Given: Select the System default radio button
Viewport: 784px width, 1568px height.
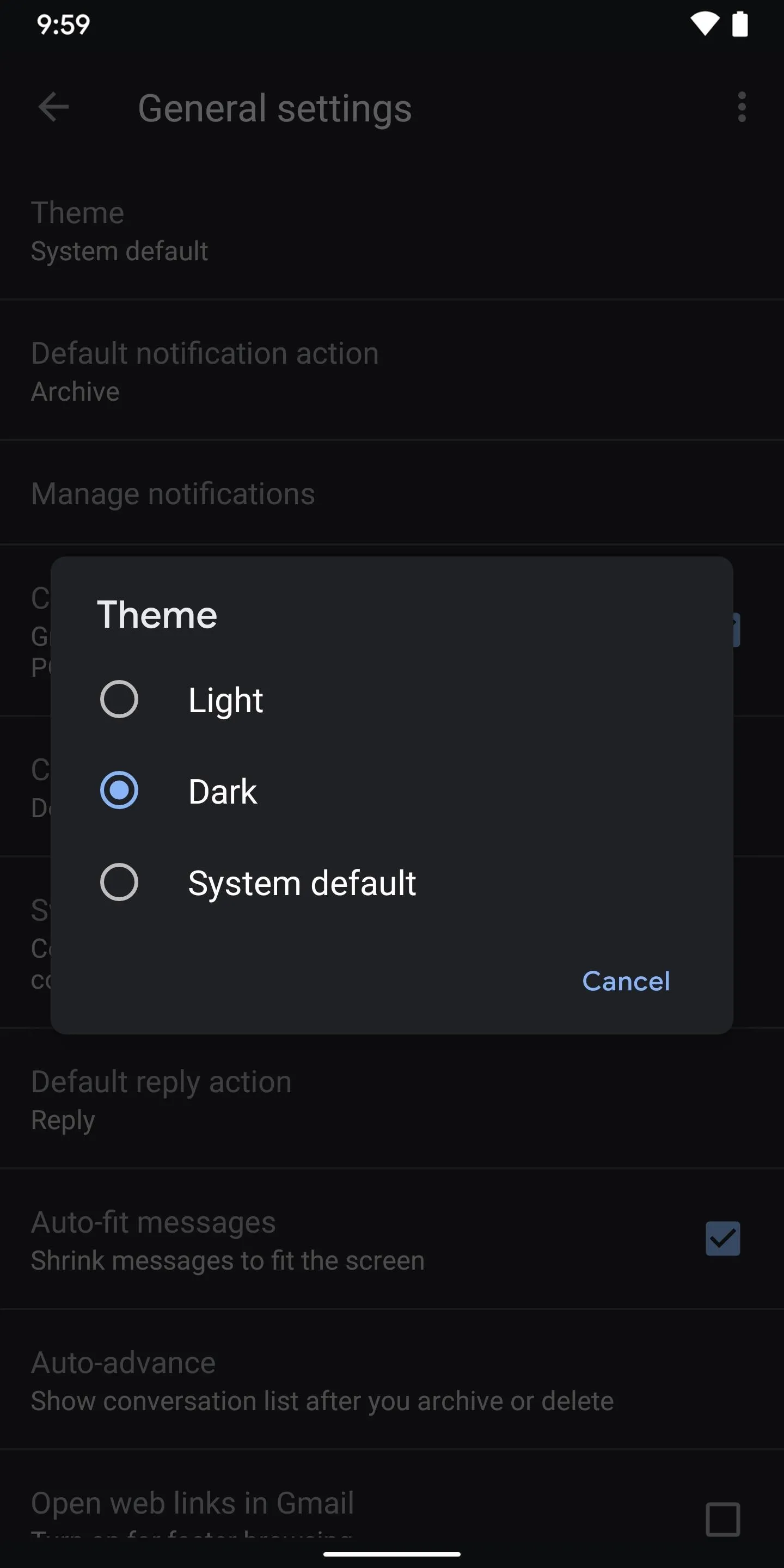Looking at the screenshot, I should point(119,882).
